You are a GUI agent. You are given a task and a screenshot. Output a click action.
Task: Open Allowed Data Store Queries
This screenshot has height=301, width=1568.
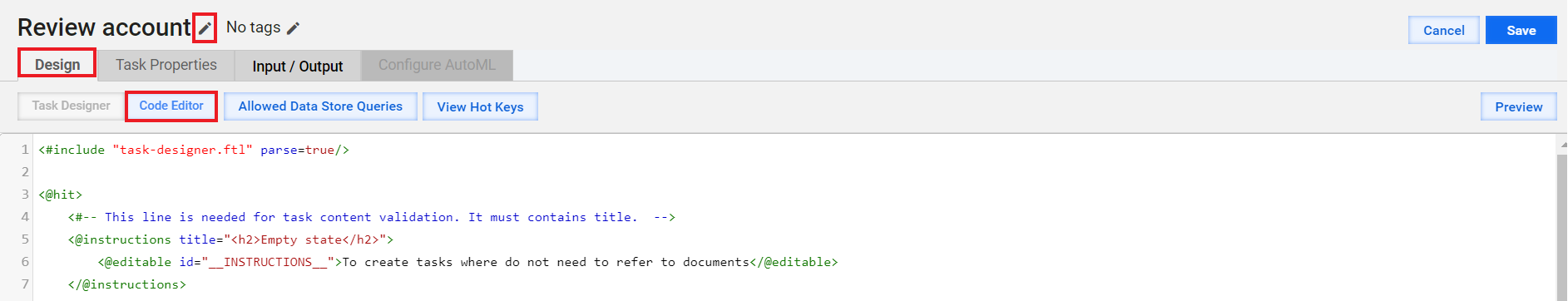pos(320,106)
